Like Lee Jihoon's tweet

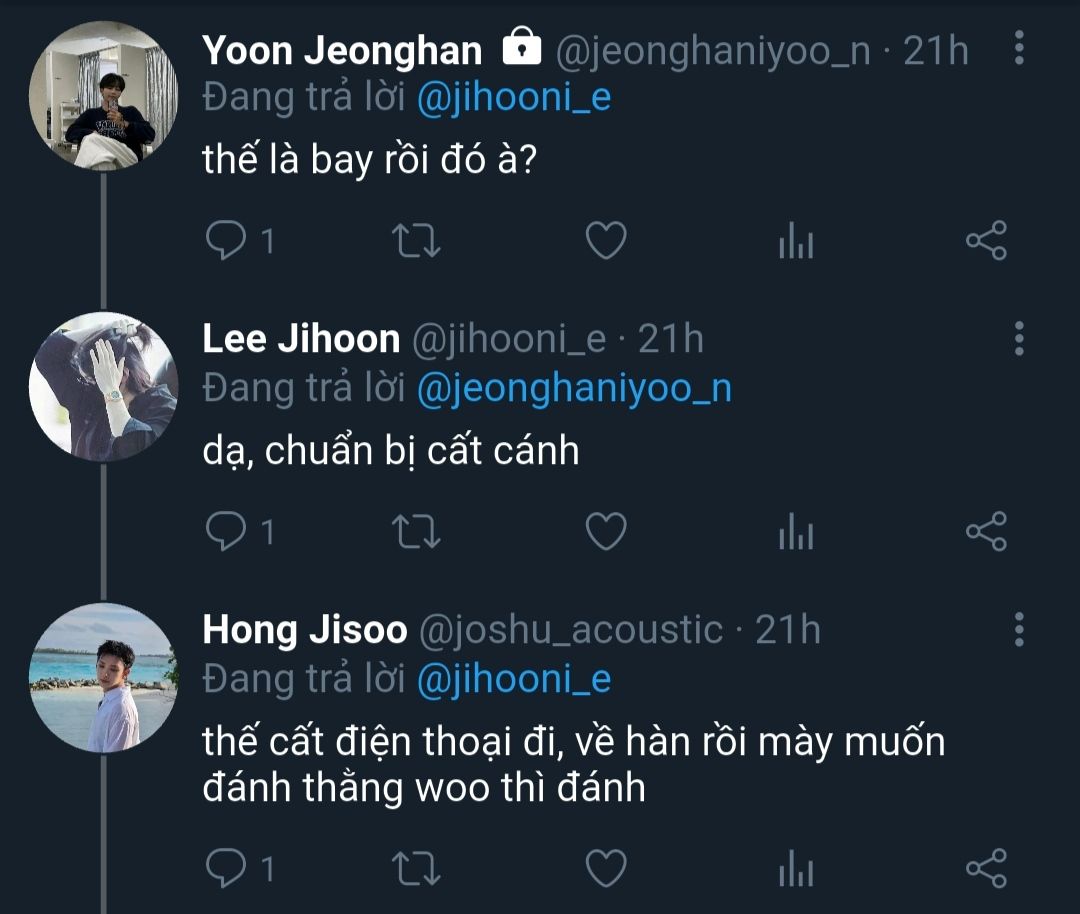(x=605, y=531)
